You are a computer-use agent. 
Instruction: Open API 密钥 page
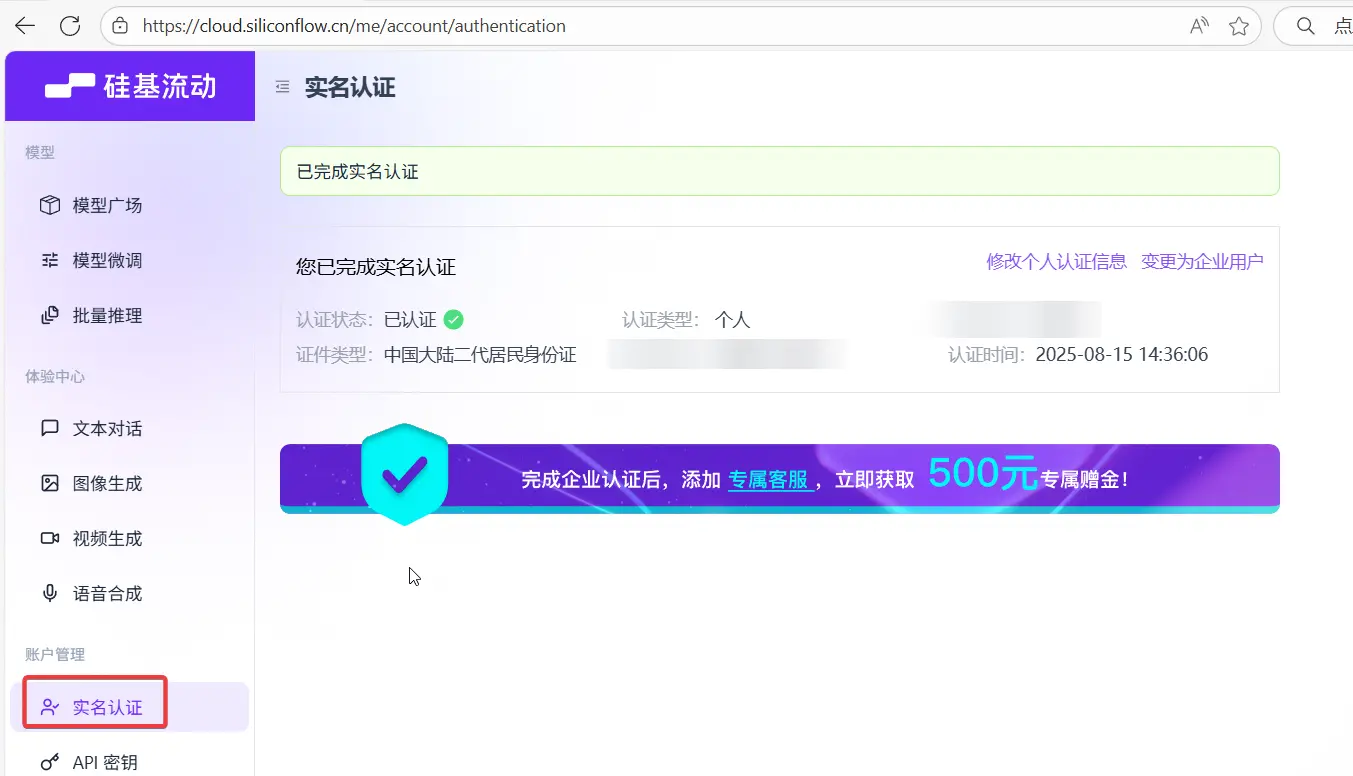105,762
